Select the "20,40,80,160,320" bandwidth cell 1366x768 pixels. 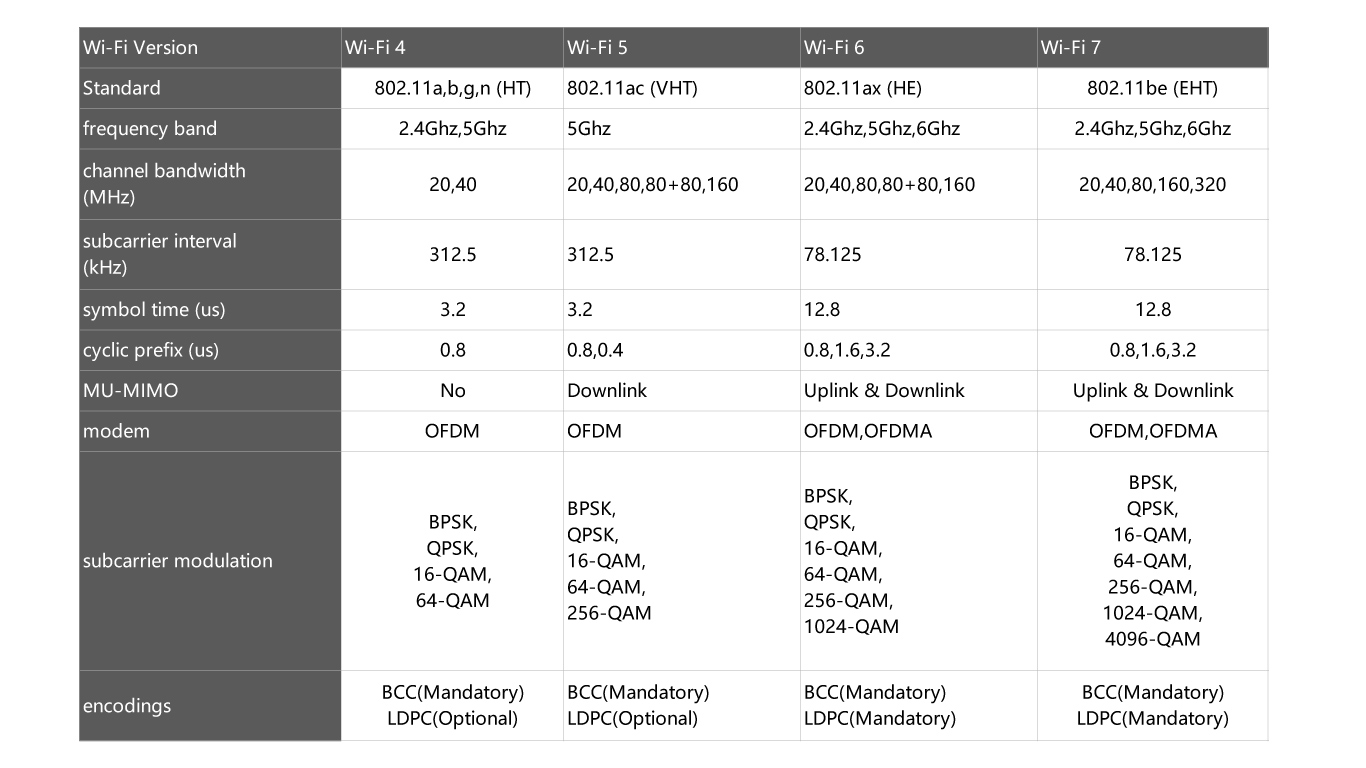1152,184
